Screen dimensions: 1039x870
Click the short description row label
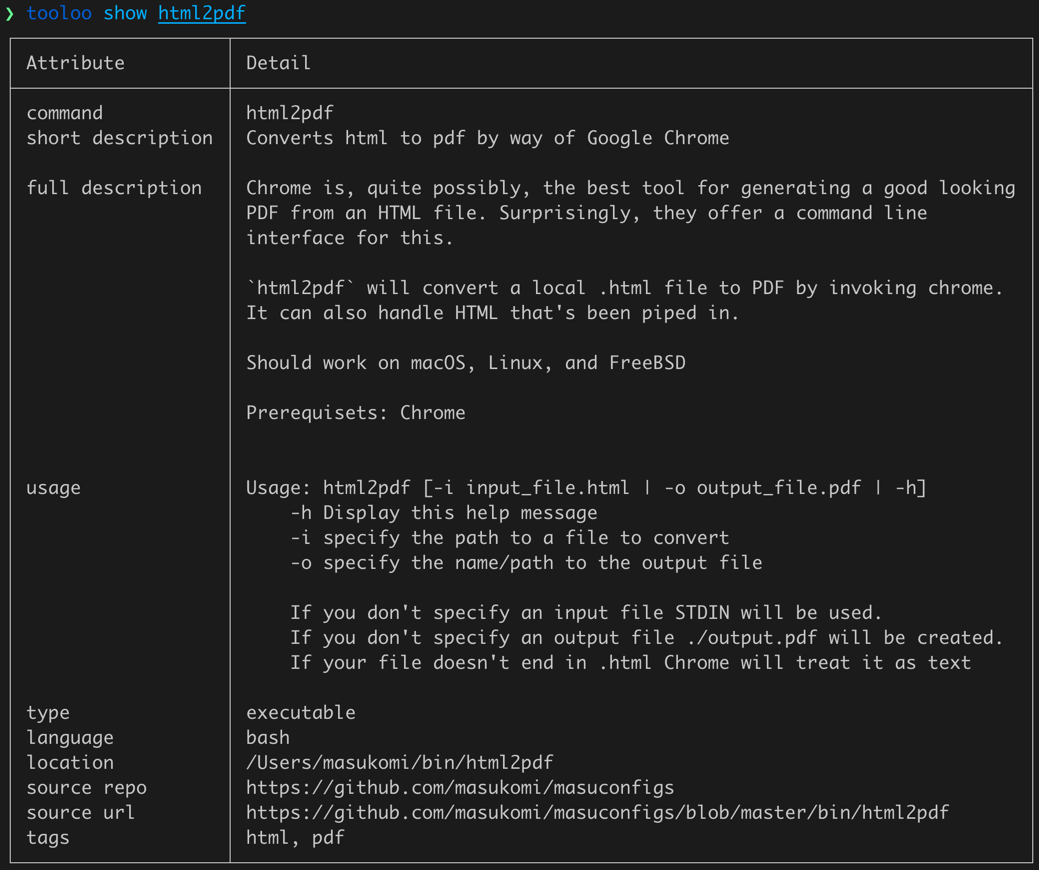(x=119, y=137)
